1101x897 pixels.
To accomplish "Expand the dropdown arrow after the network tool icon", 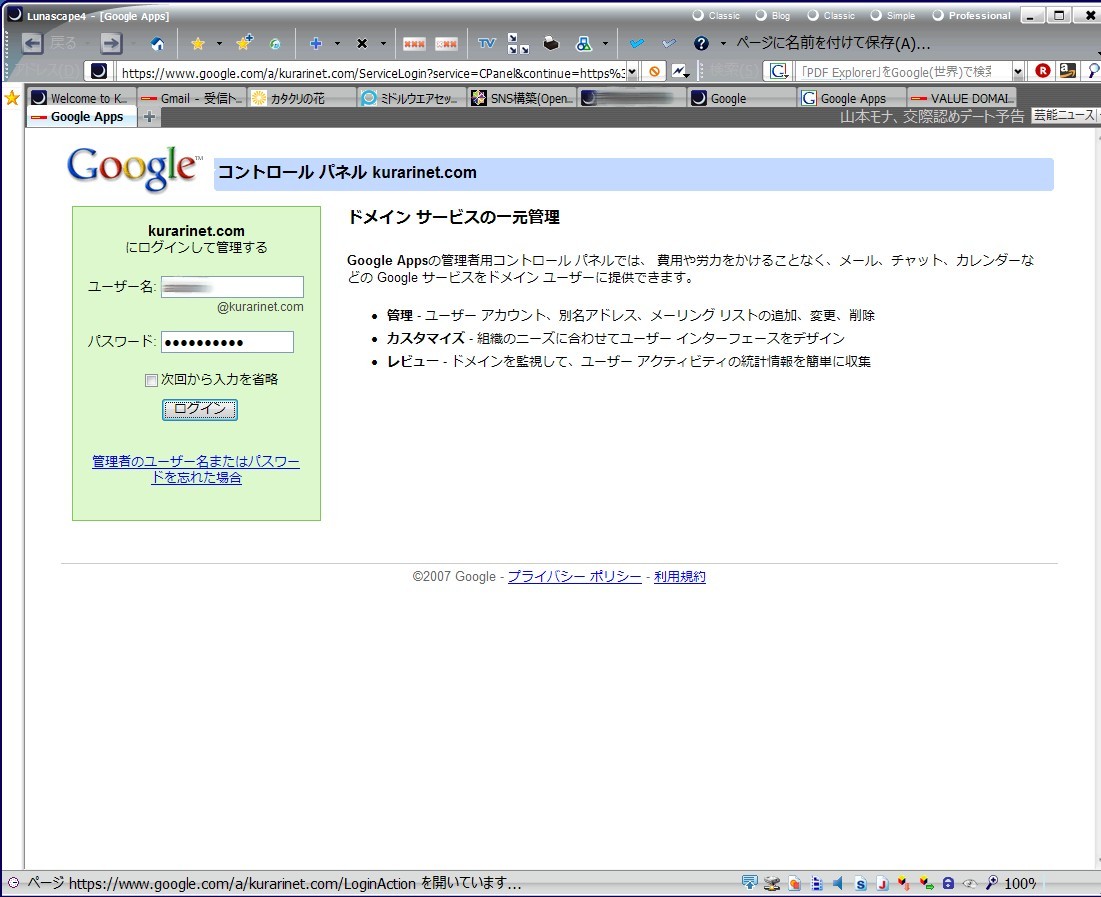I will [x=605, y=44].
